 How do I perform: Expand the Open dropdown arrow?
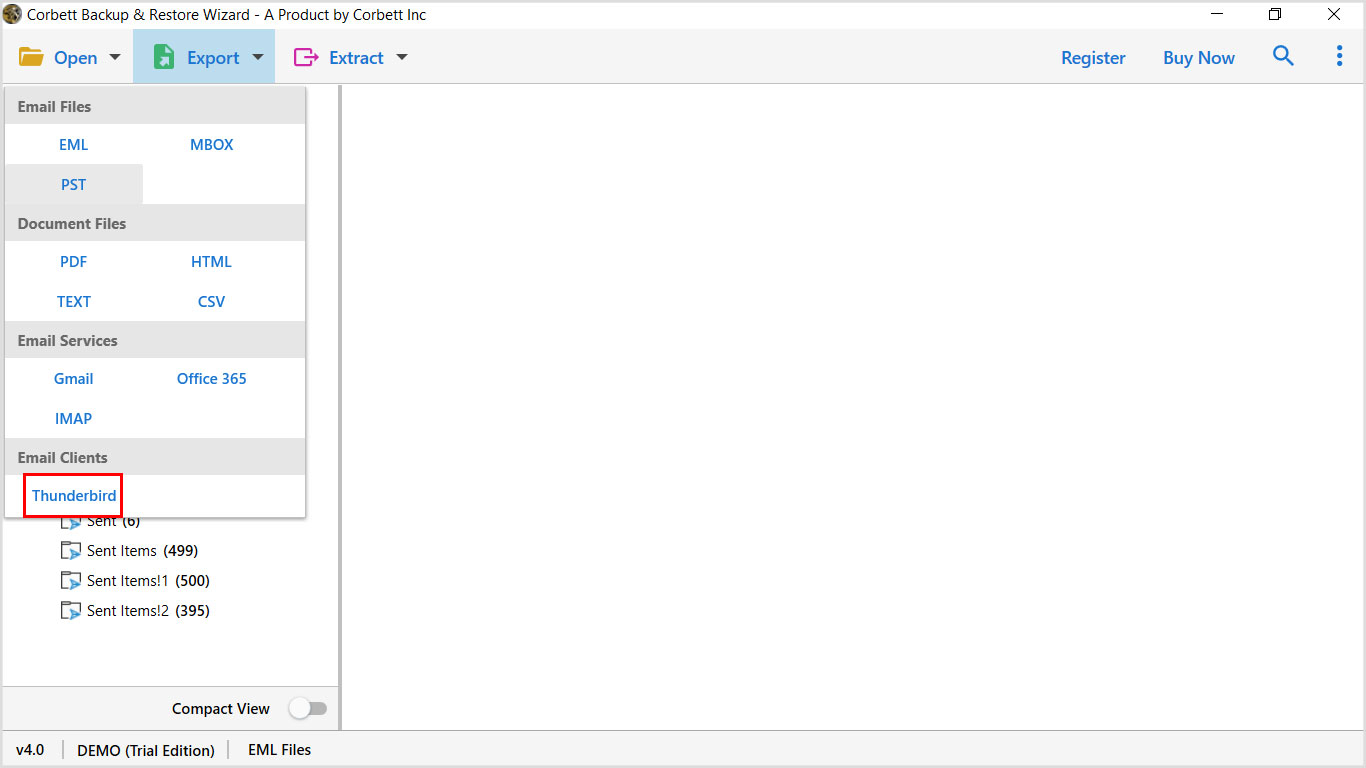tap(114, 57)
